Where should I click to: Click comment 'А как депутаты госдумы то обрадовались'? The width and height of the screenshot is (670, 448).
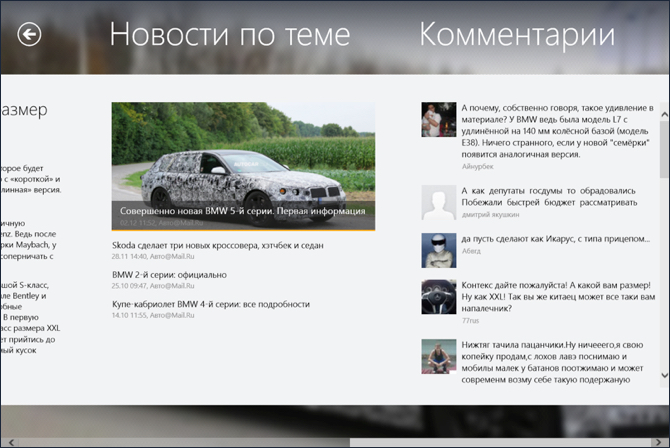(x=549, y=197)
